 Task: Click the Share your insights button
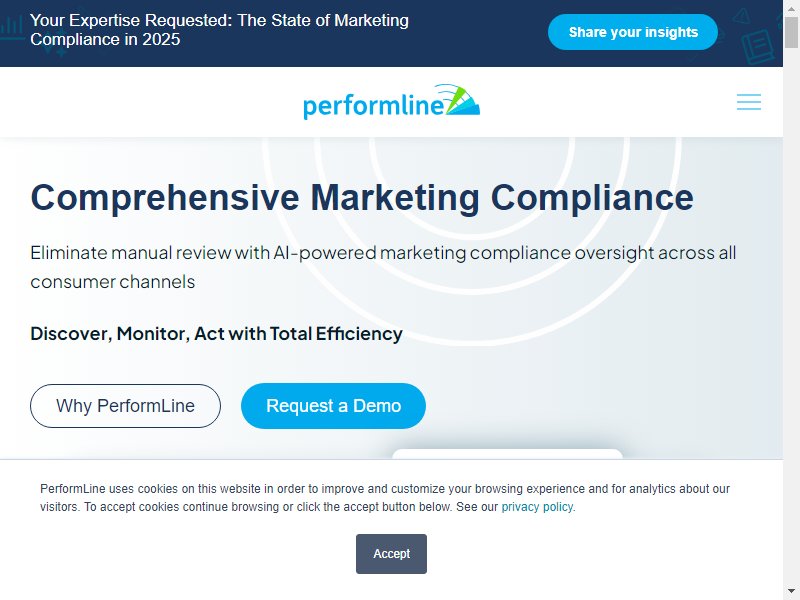pyautogui.click(x=633, y=32)
